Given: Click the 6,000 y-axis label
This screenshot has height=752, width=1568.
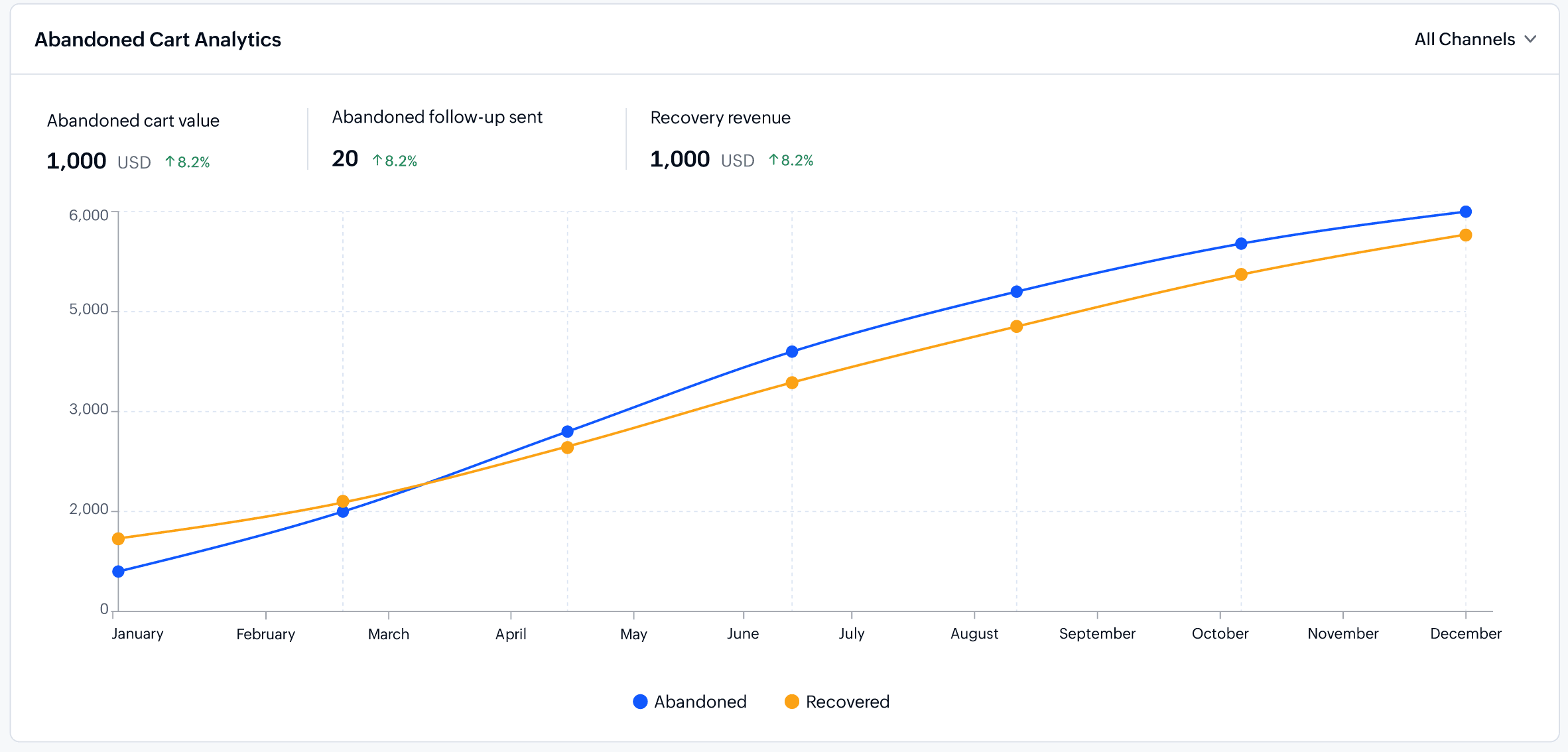Looking at the screenshot, I should 88,216.
